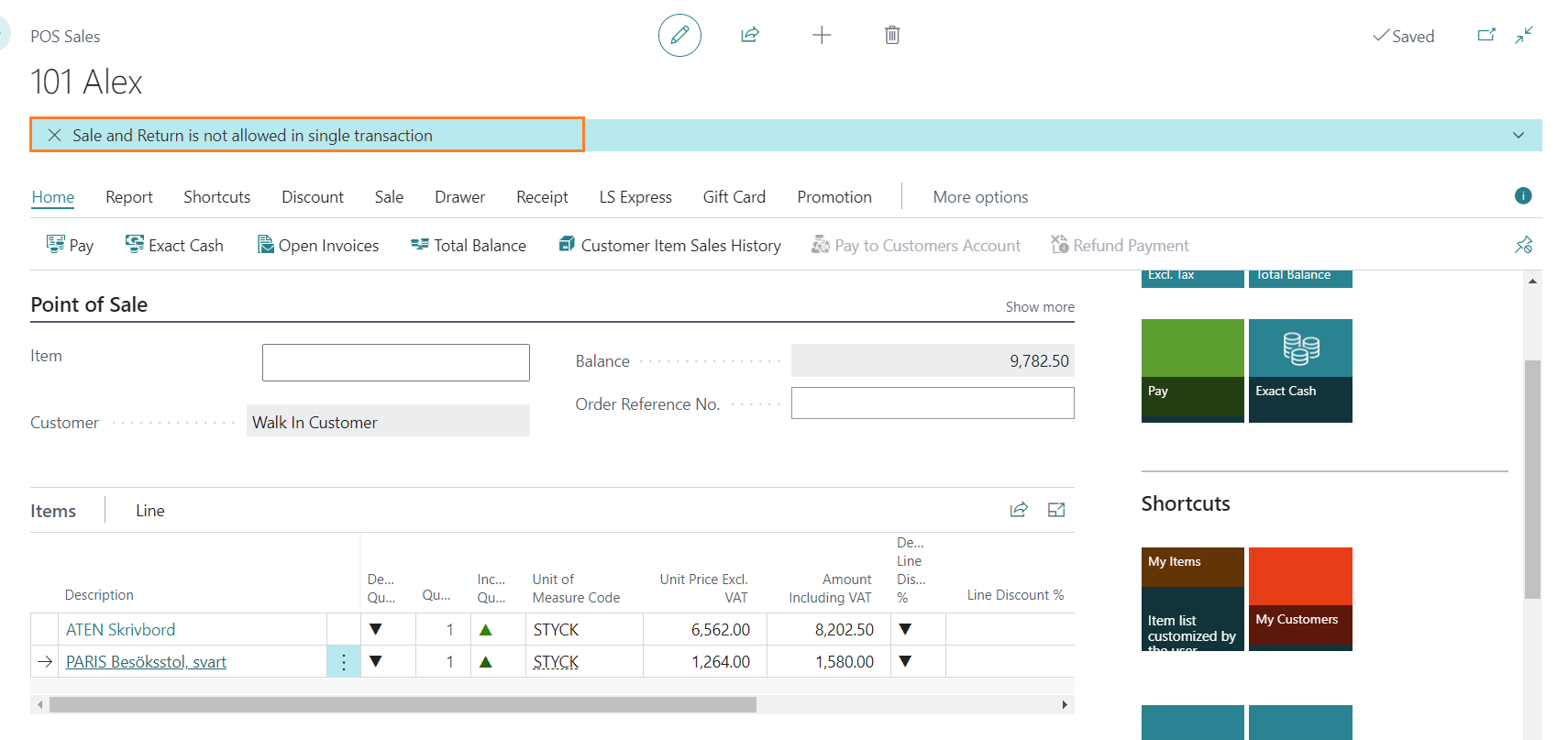Click the trash delete icon

pyautogui.click(x=892, y=35)
